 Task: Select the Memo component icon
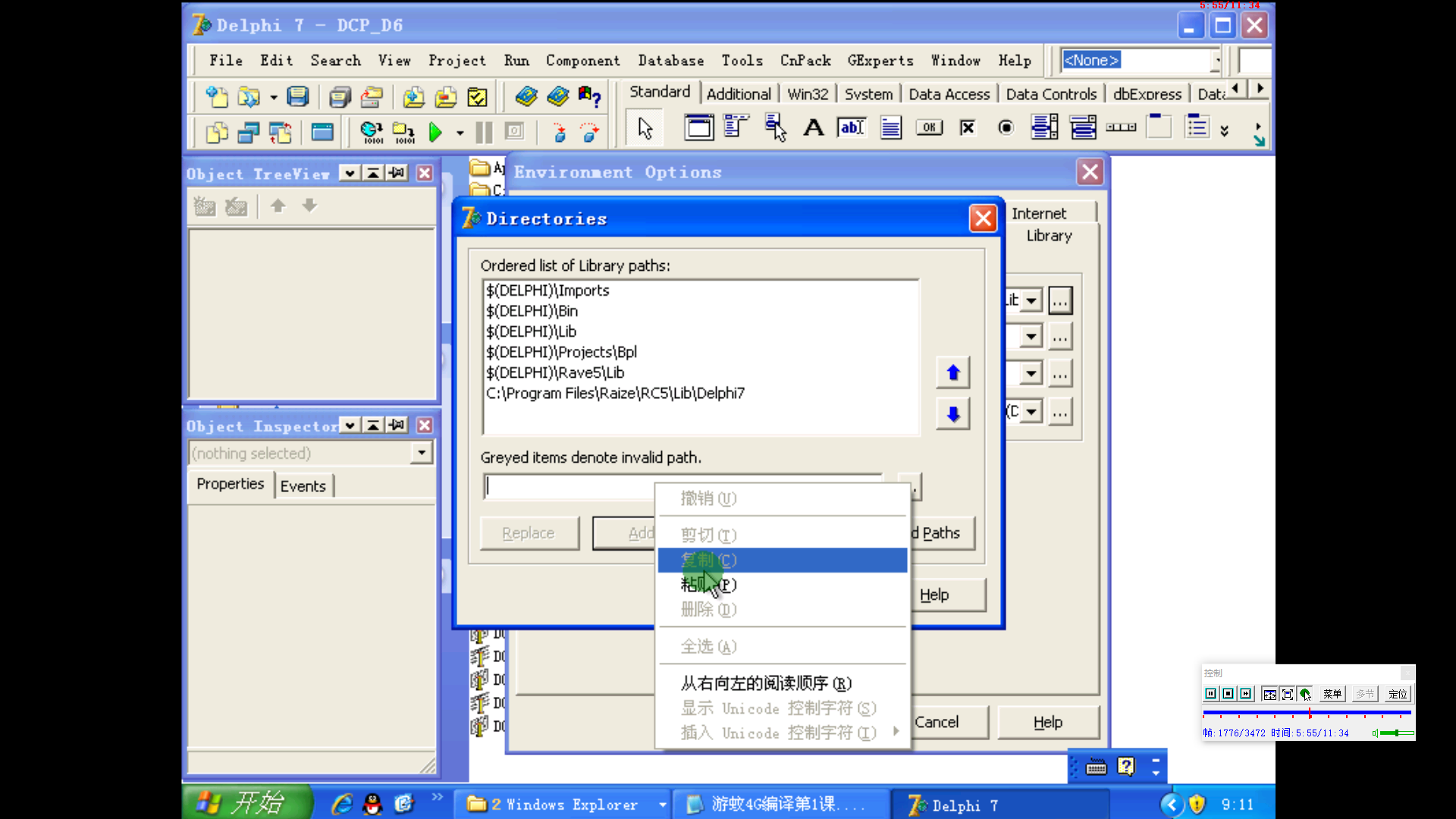[x=891, y=127]
